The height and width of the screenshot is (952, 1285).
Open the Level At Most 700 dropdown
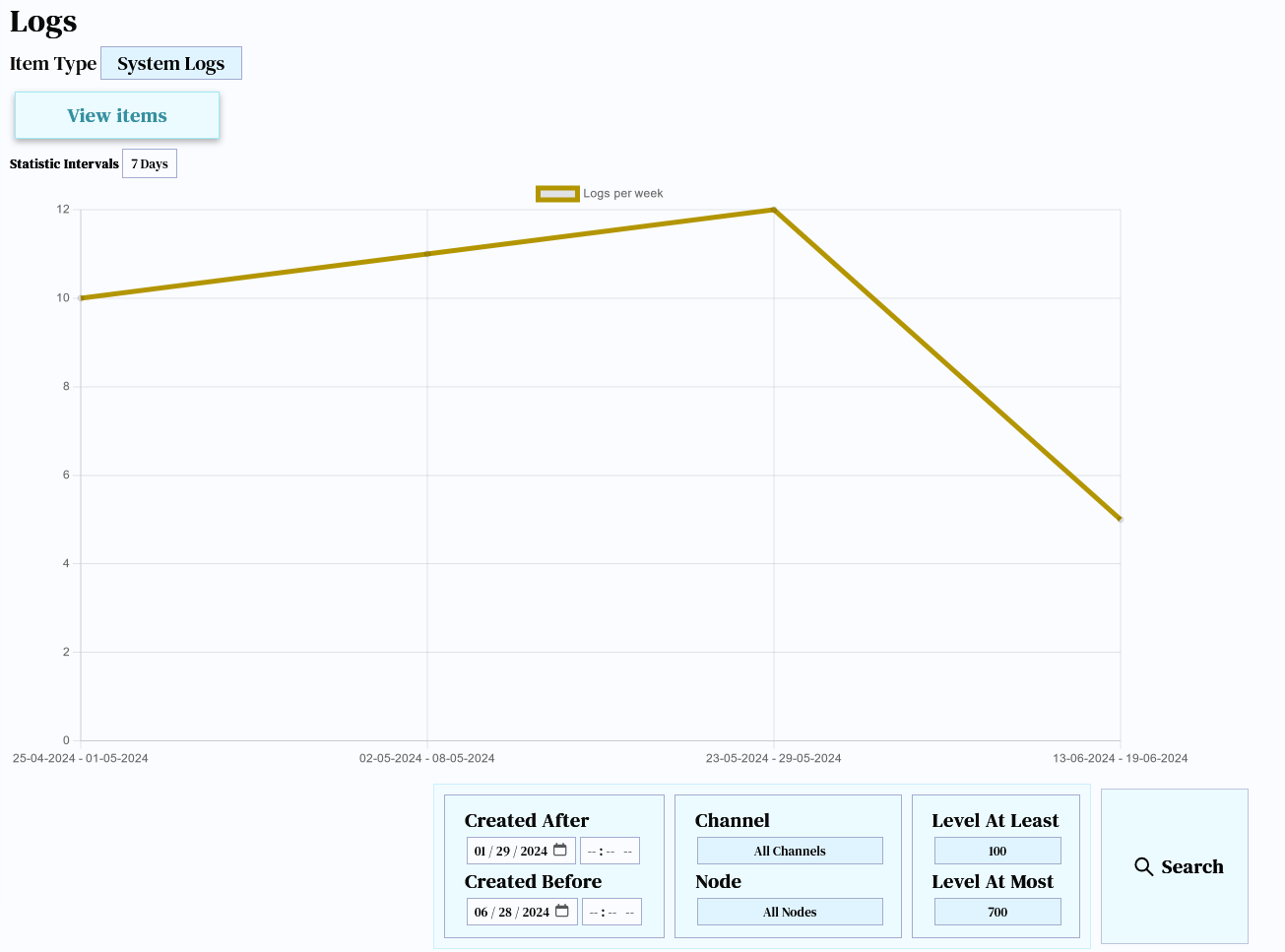997,912
